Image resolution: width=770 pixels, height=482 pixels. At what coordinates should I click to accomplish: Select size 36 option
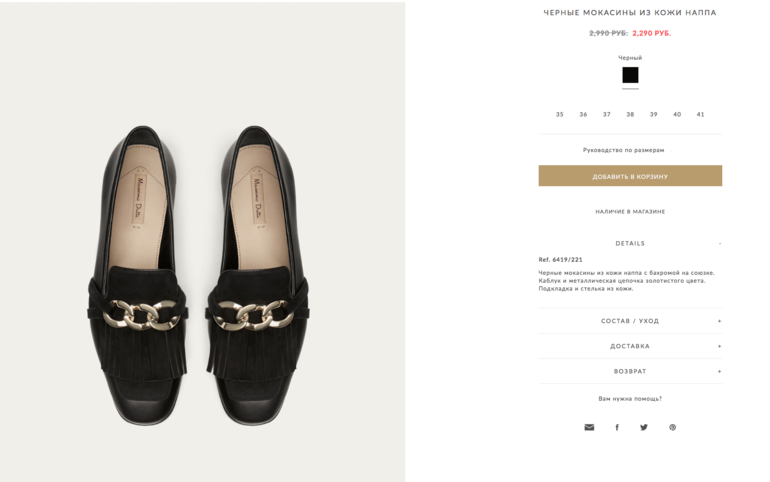(x=583, y=114)
